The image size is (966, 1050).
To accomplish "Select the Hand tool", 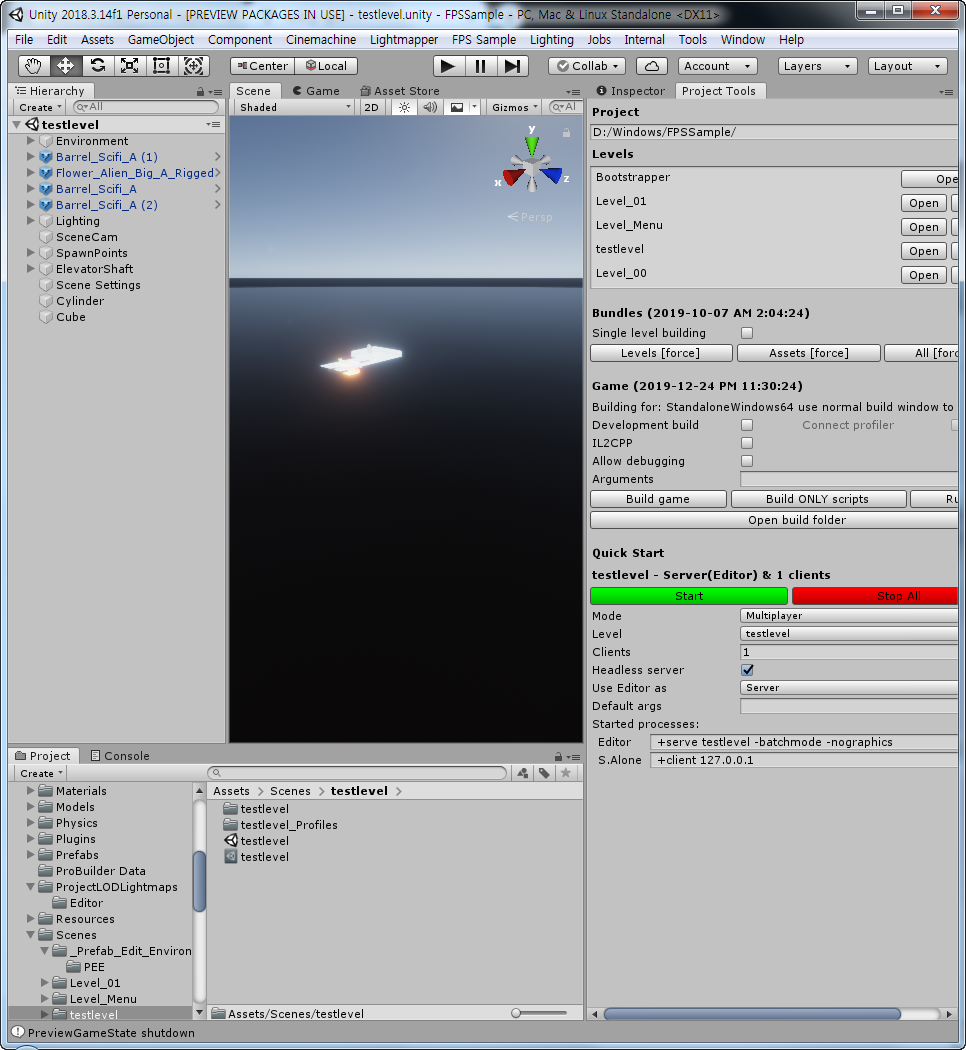I will [x=33, y=66].
